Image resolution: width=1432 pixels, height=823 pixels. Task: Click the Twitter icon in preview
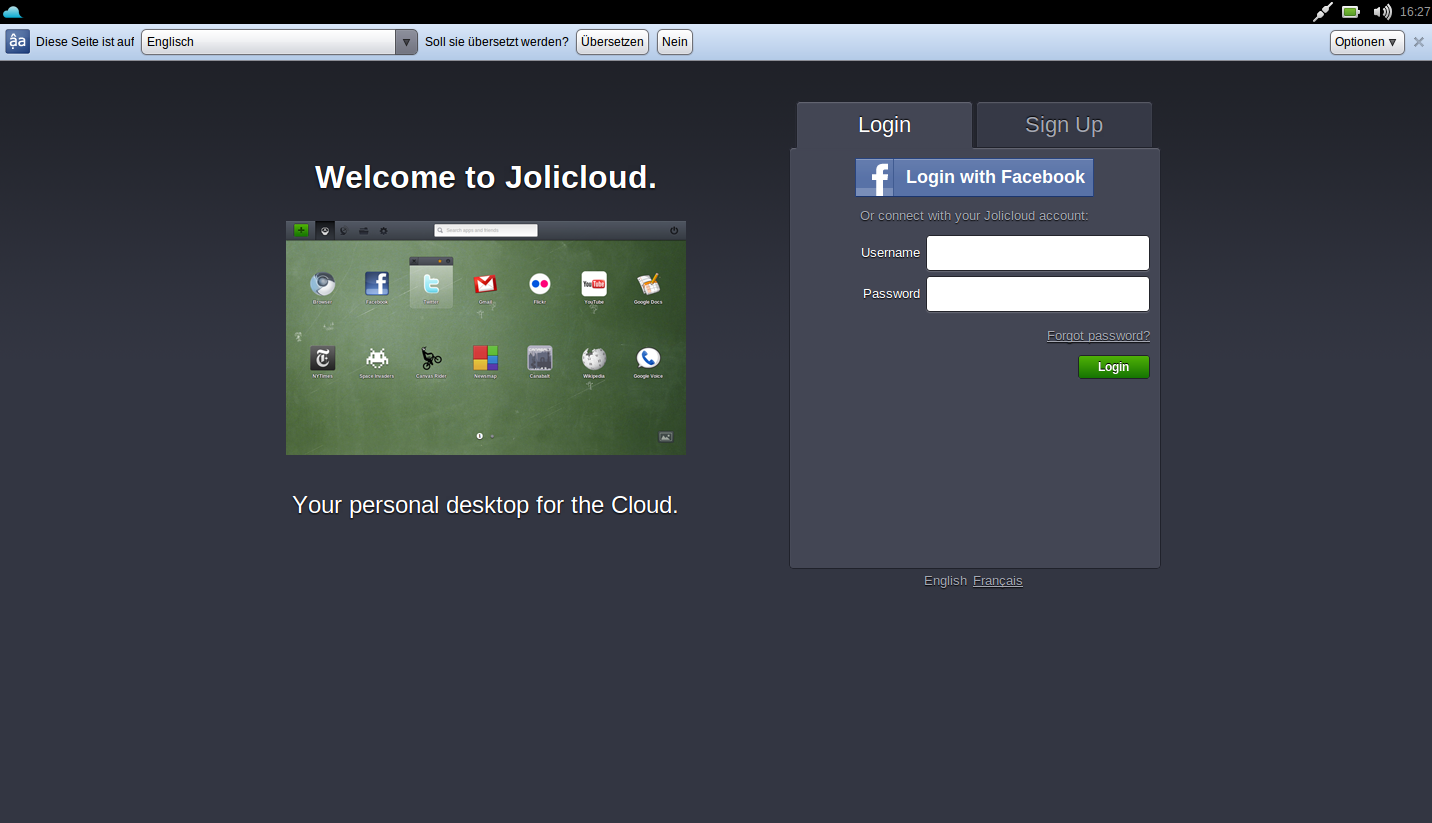coord(431,284)
